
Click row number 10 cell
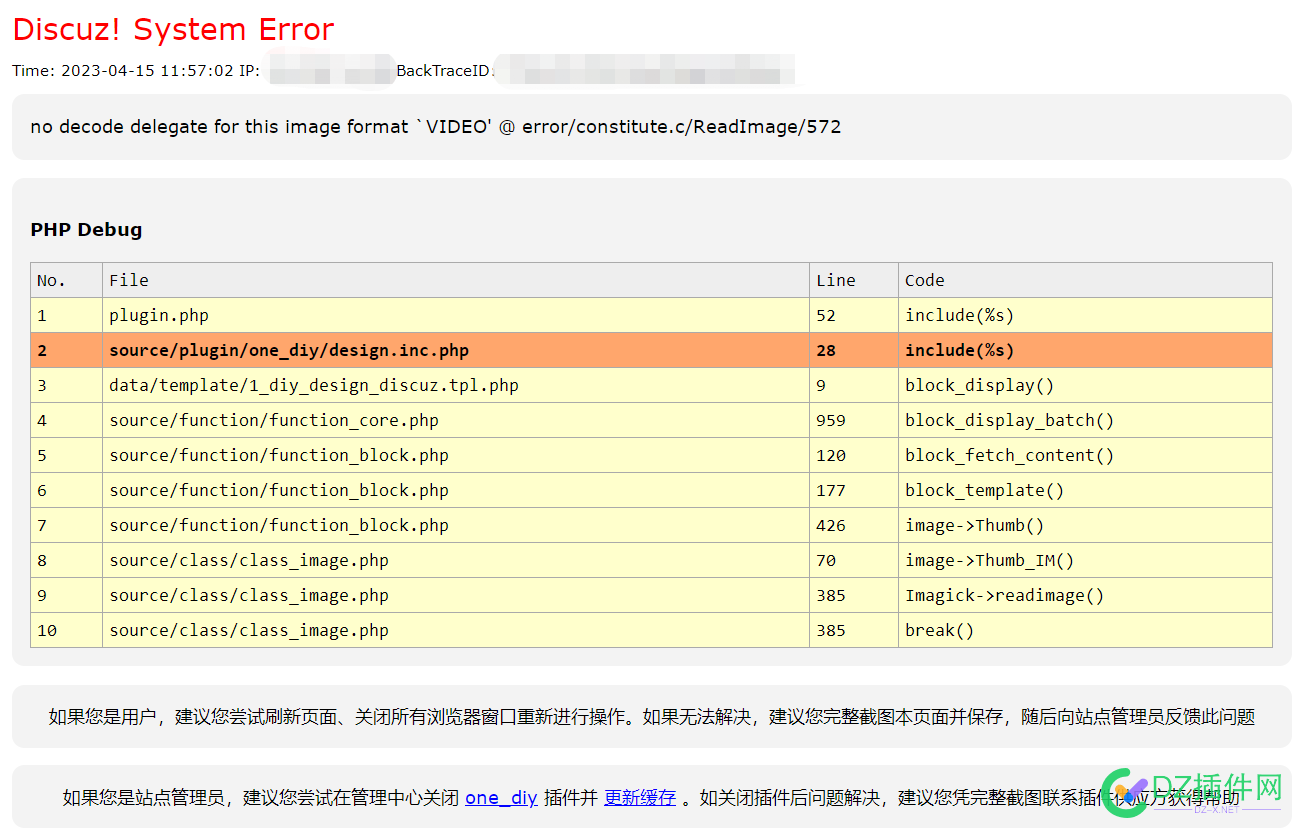(x=66, y=630)
